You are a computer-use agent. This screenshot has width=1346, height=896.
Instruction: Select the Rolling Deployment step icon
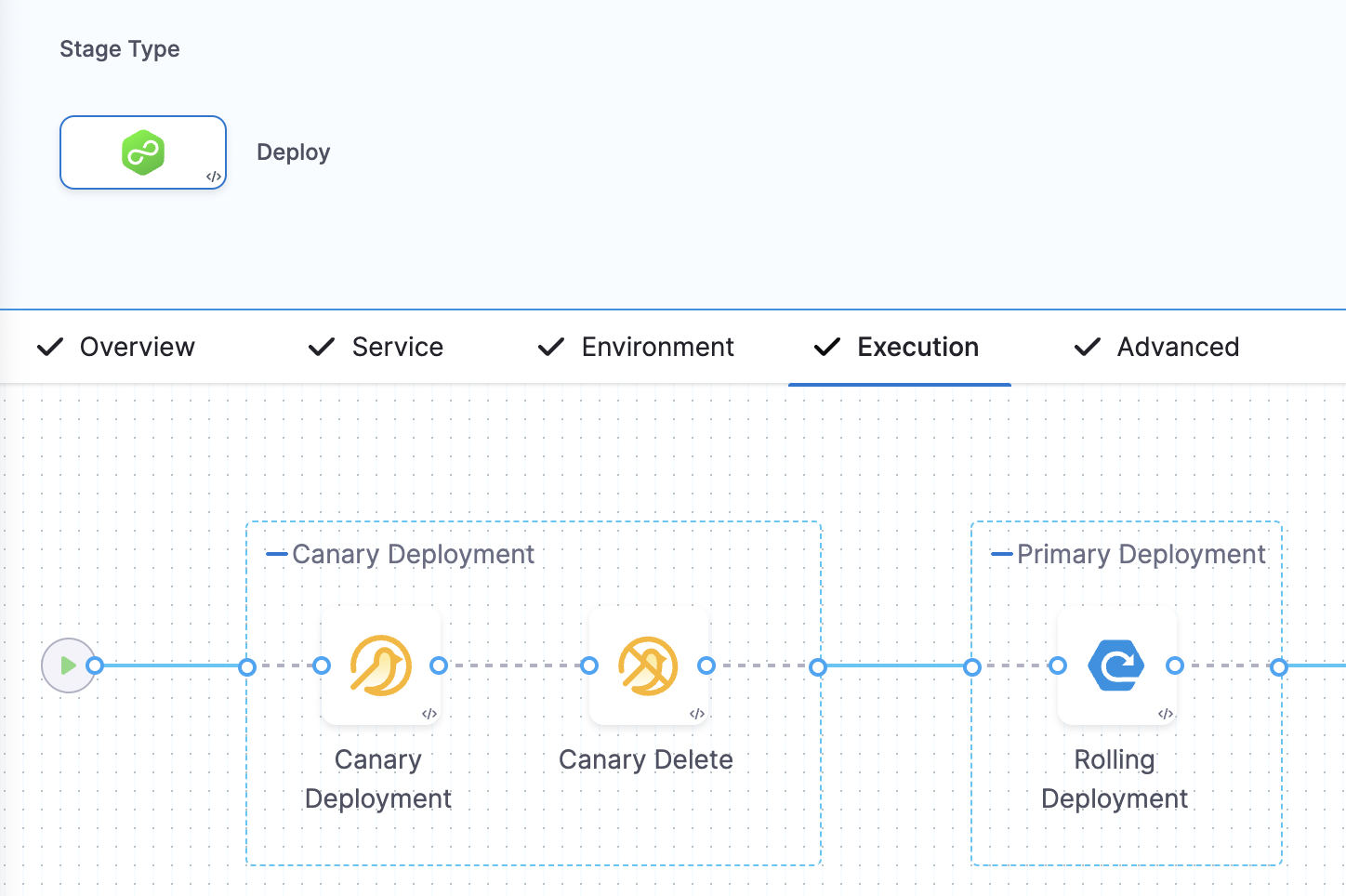point(1116,665)
